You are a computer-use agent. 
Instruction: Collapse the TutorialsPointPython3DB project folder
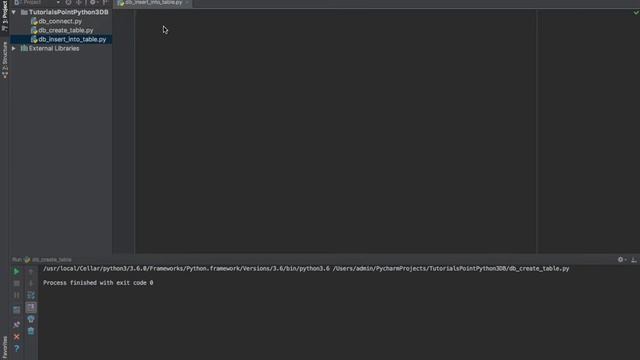click(x=14, y=12)
